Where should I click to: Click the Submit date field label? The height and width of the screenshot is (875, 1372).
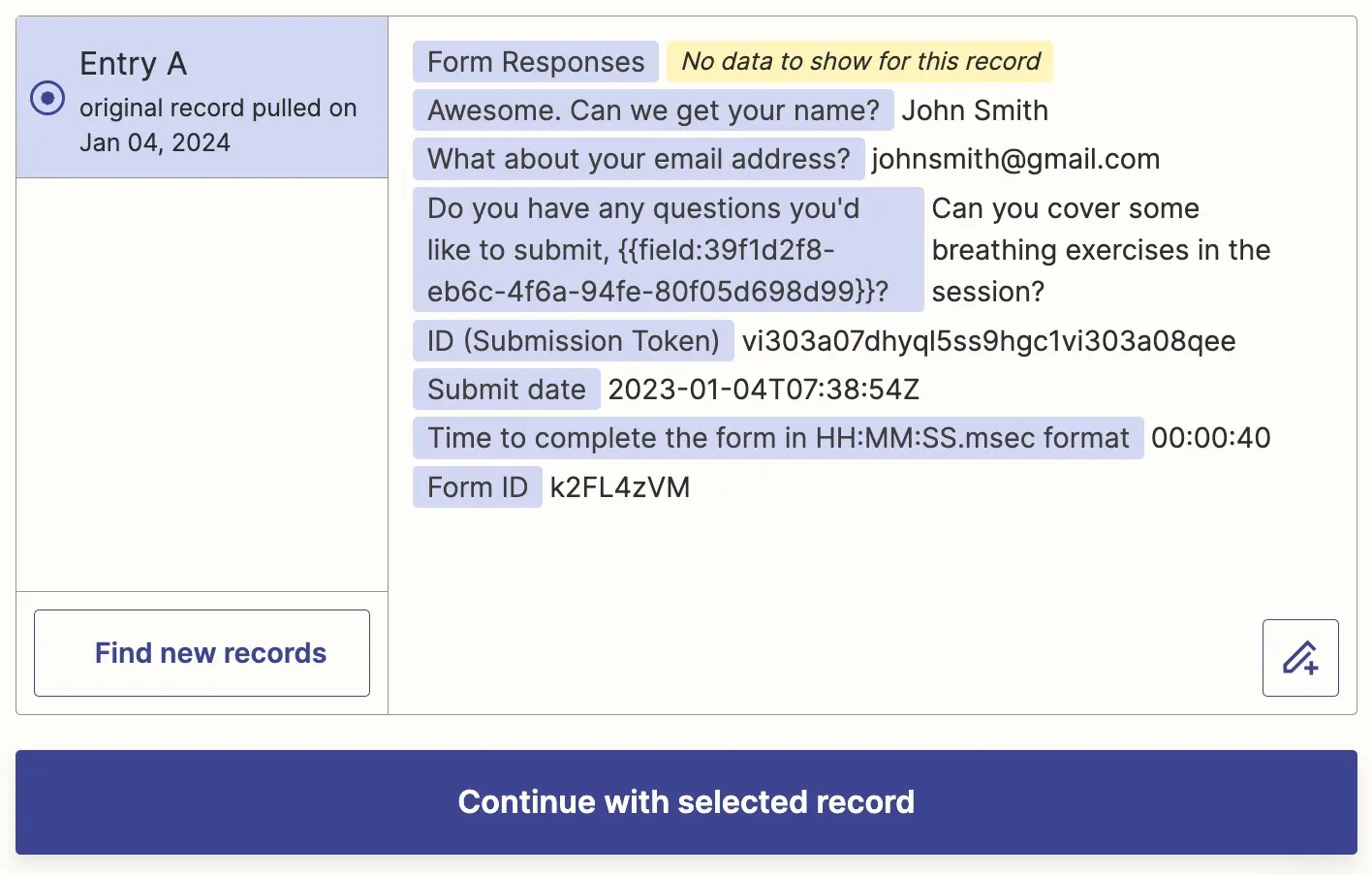507,390
